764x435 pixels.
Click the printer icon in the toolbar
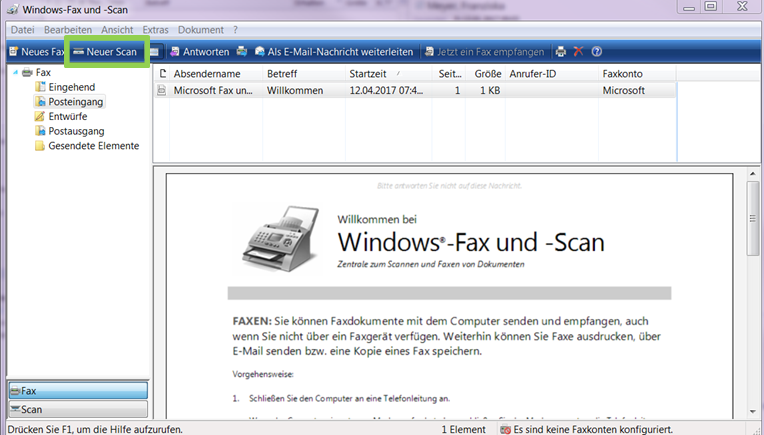coord(561,52)
